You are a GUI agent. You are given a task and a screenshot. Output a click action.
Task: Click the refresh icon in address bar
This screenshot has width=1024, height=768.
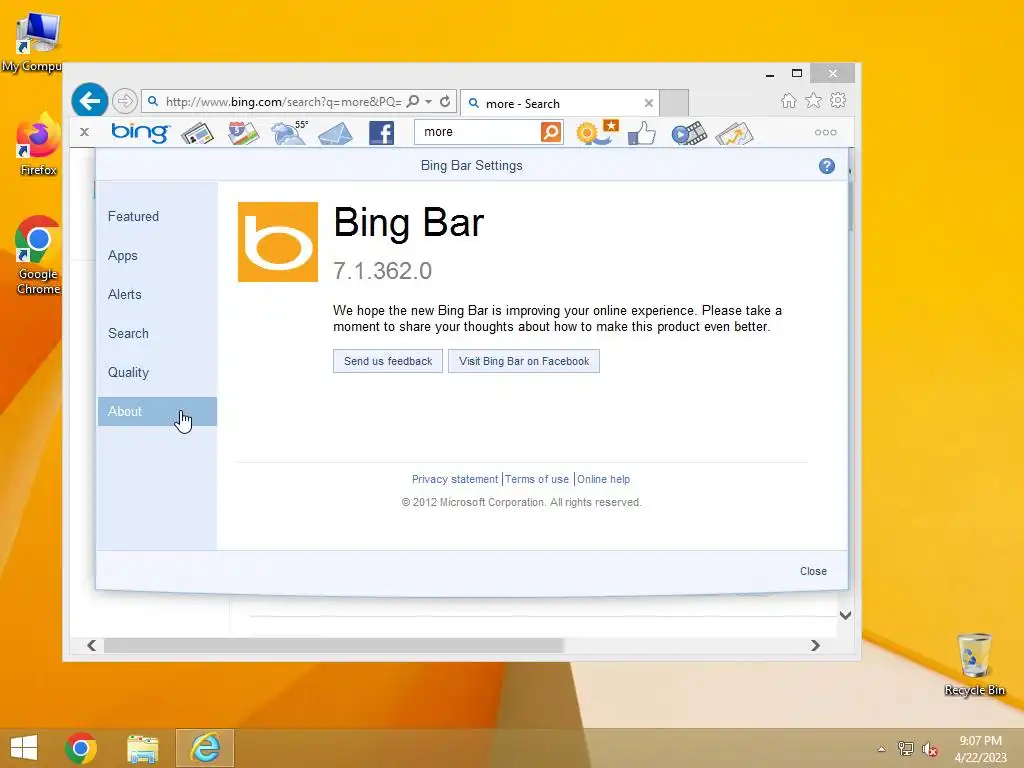pyautogui.click(x=445, y=101)
